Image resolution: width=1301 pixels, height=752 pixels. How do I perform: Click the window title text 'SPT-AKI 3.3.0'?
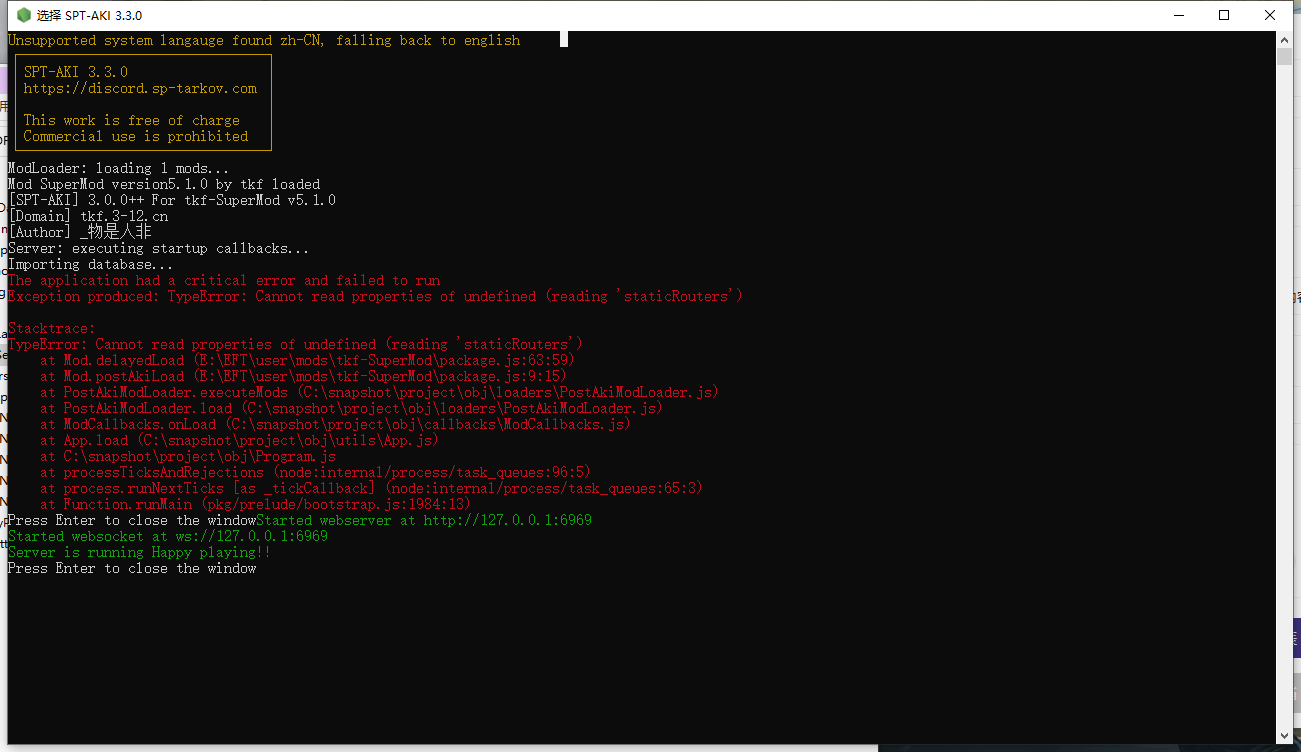[104, 16]
